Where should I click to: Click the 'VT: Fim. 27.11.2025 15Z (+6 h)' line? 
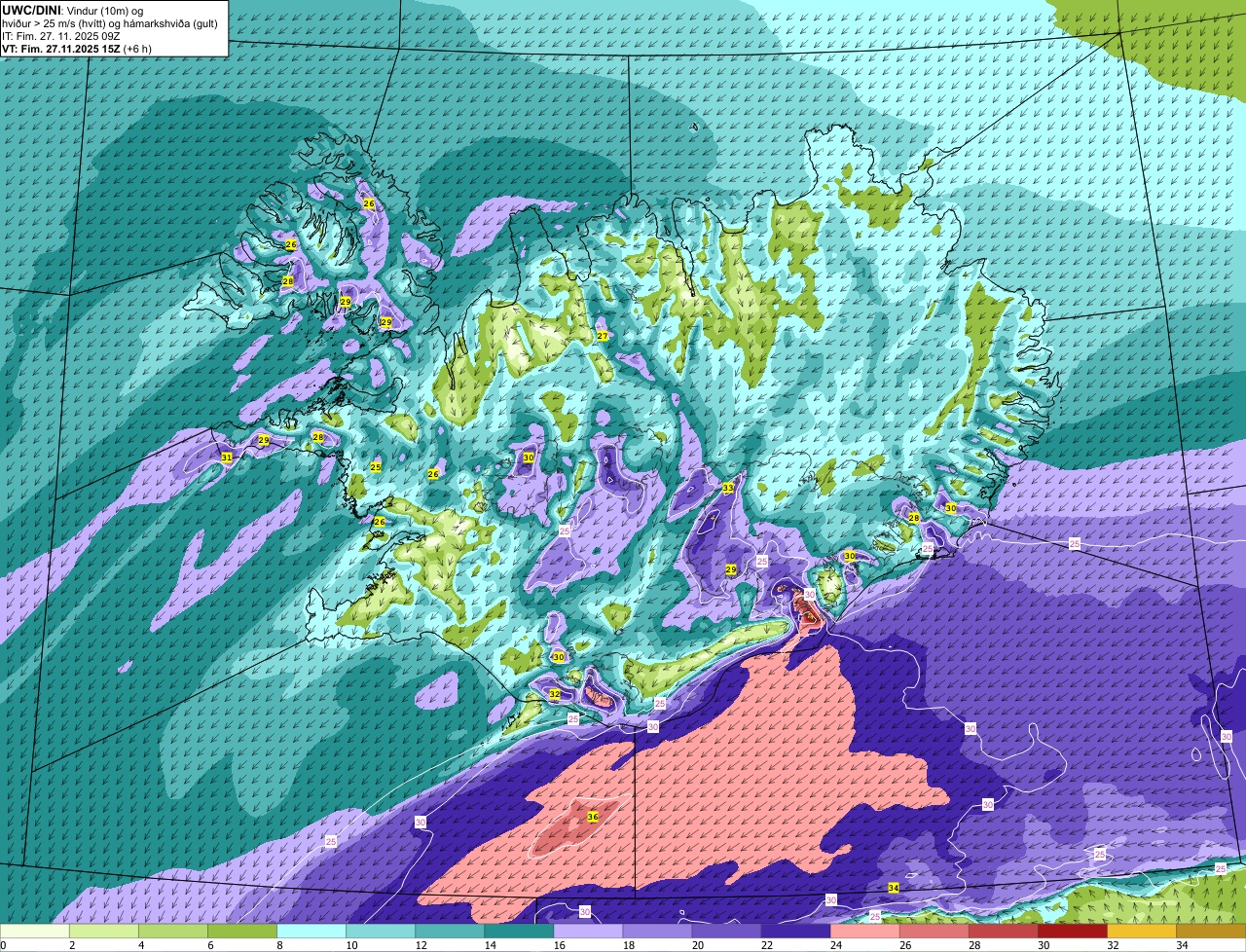[75, 48]
